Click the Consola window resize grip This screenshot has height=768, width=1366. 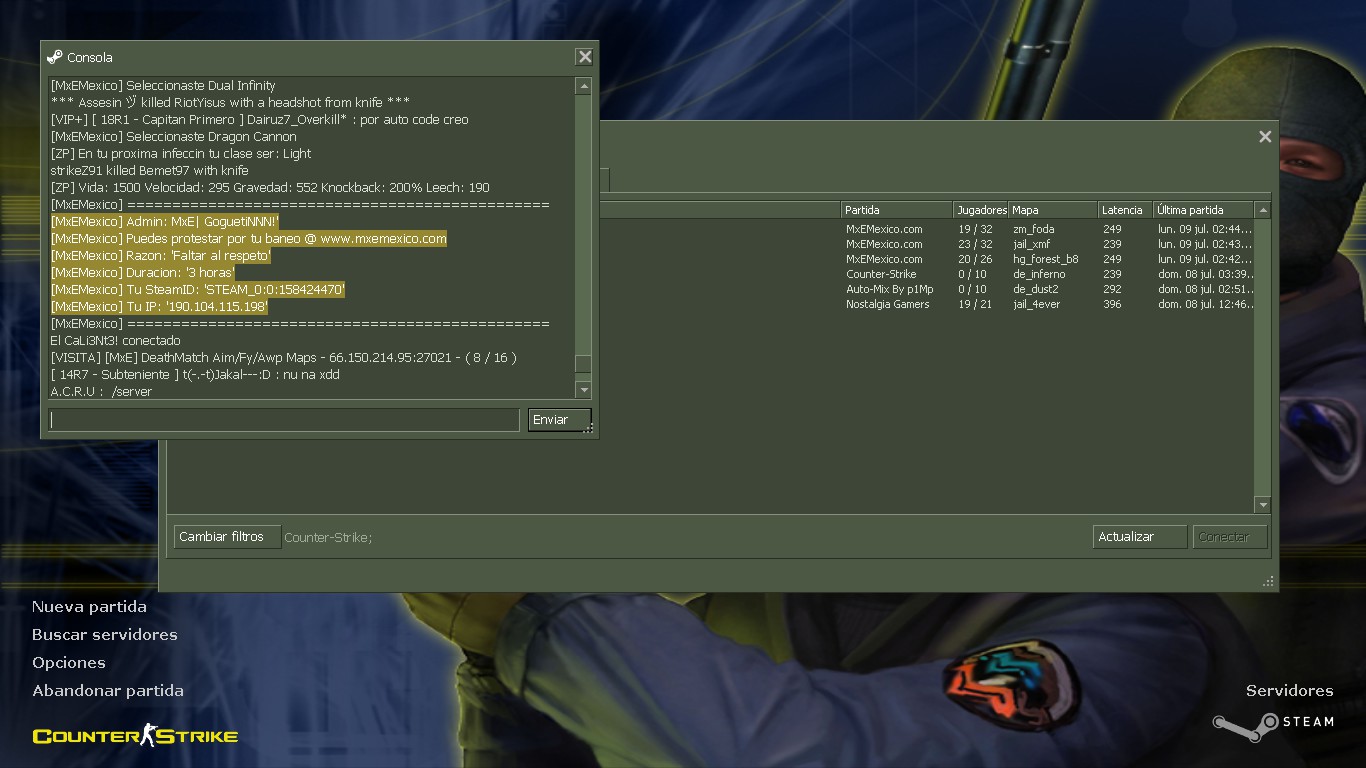pos(589,428)
